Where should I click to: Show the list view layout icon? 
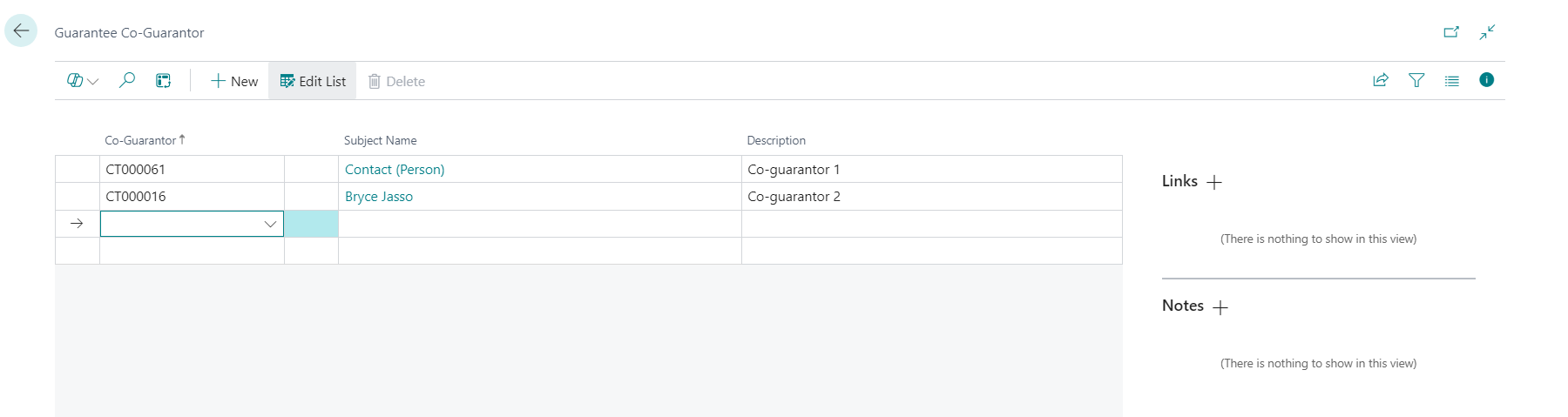1451,80
